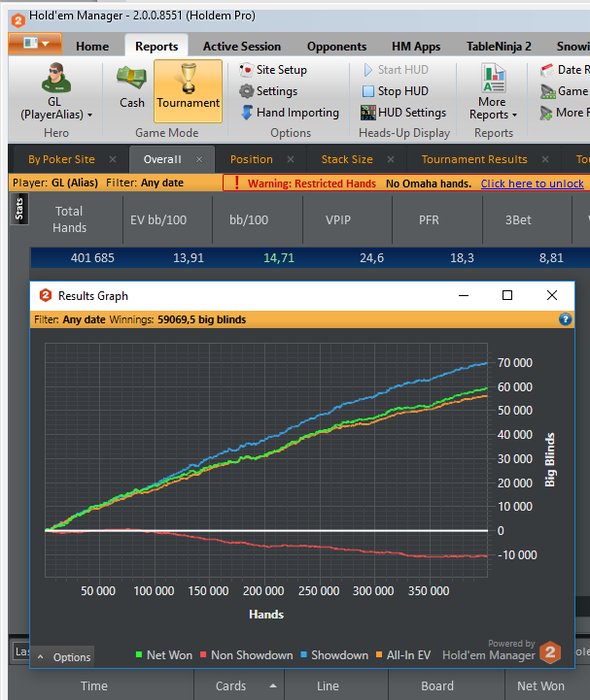Viewport: 590px width, 700px height.
Task: Toggle the Net Won legend series
Action: pos(164,655)
